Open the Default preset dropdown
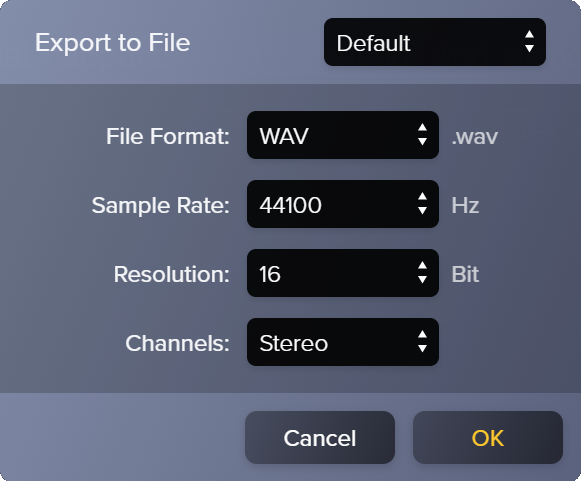Viewport: 581px width, 481px height. [x=435, y=42]
